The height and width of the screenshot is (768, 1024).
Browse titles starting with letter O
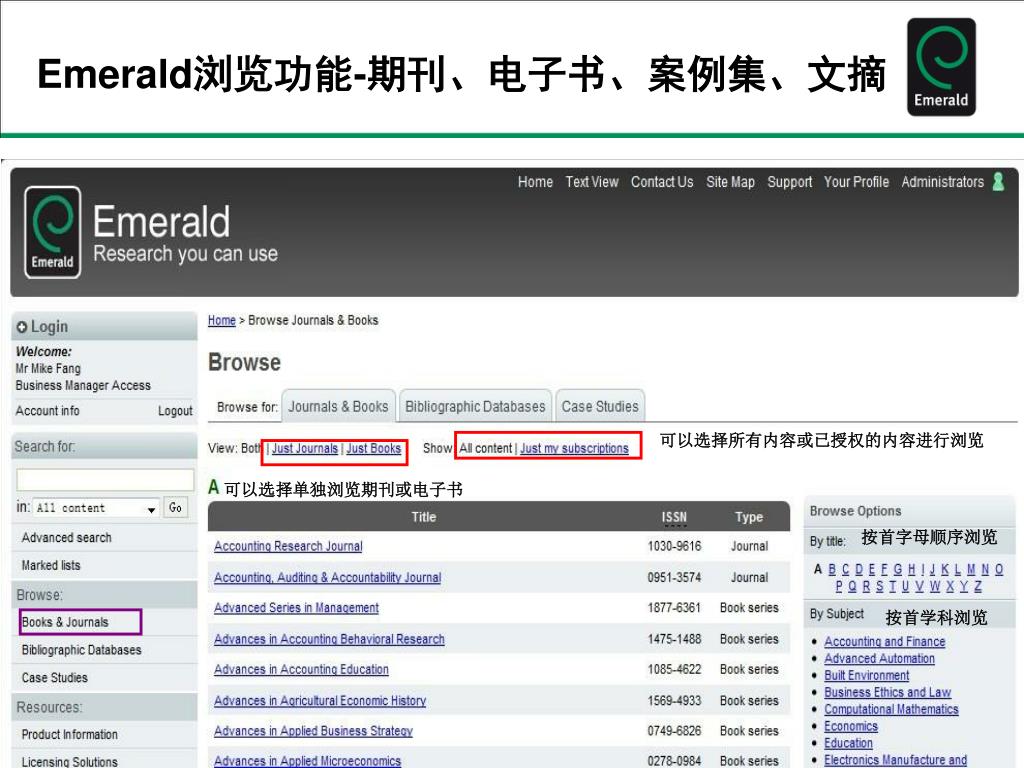999,569
